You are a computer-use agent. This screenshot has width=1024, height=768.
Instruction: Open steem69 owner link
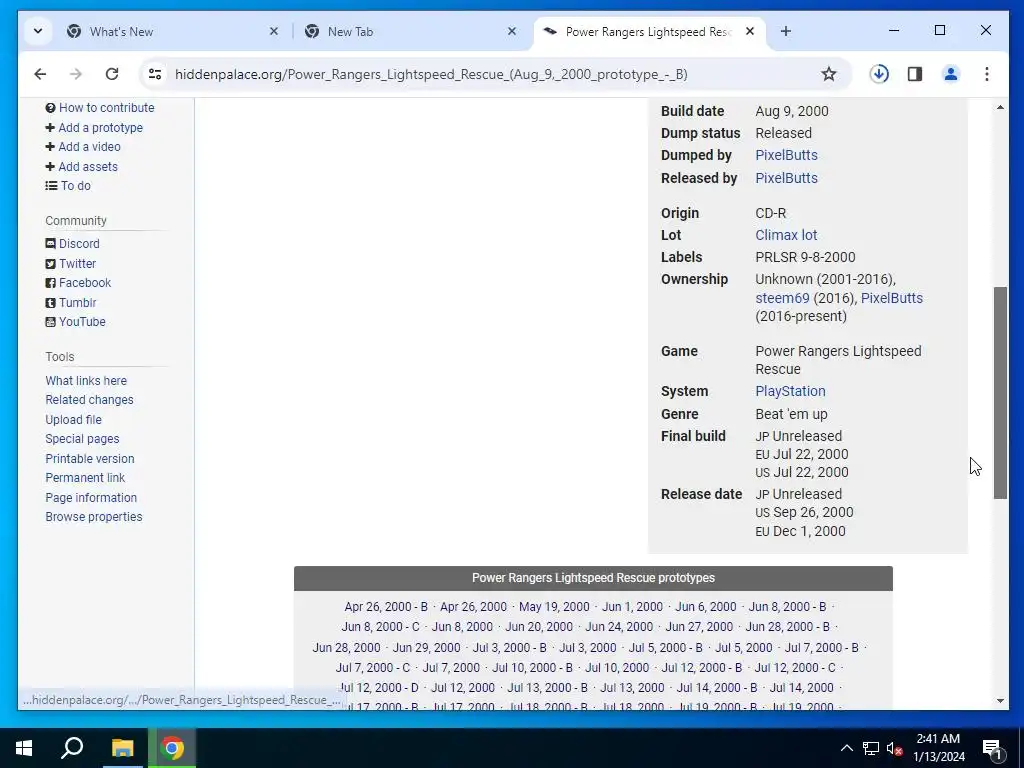[x=782, y=298]
